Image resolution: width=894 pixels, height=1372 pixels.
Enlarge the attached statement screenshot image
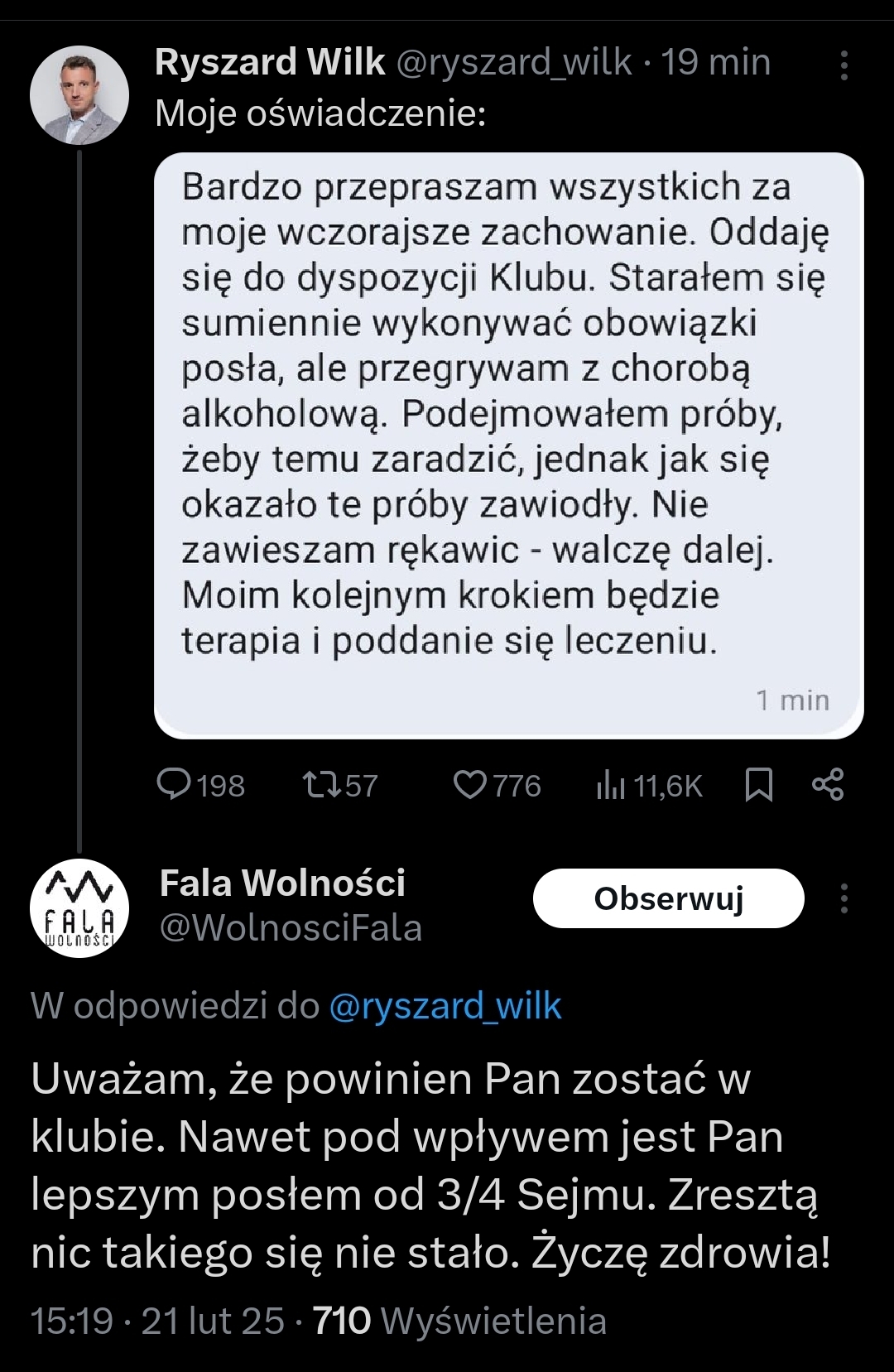[508, 445]
